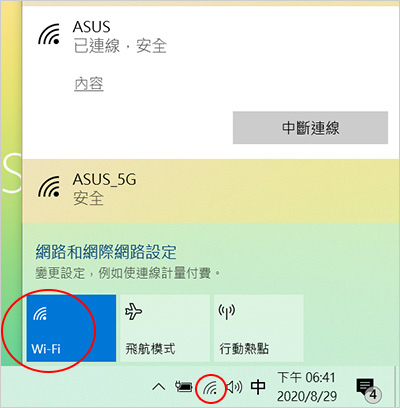Click the 安全 label under ASUS_5G

click(88, 199)
